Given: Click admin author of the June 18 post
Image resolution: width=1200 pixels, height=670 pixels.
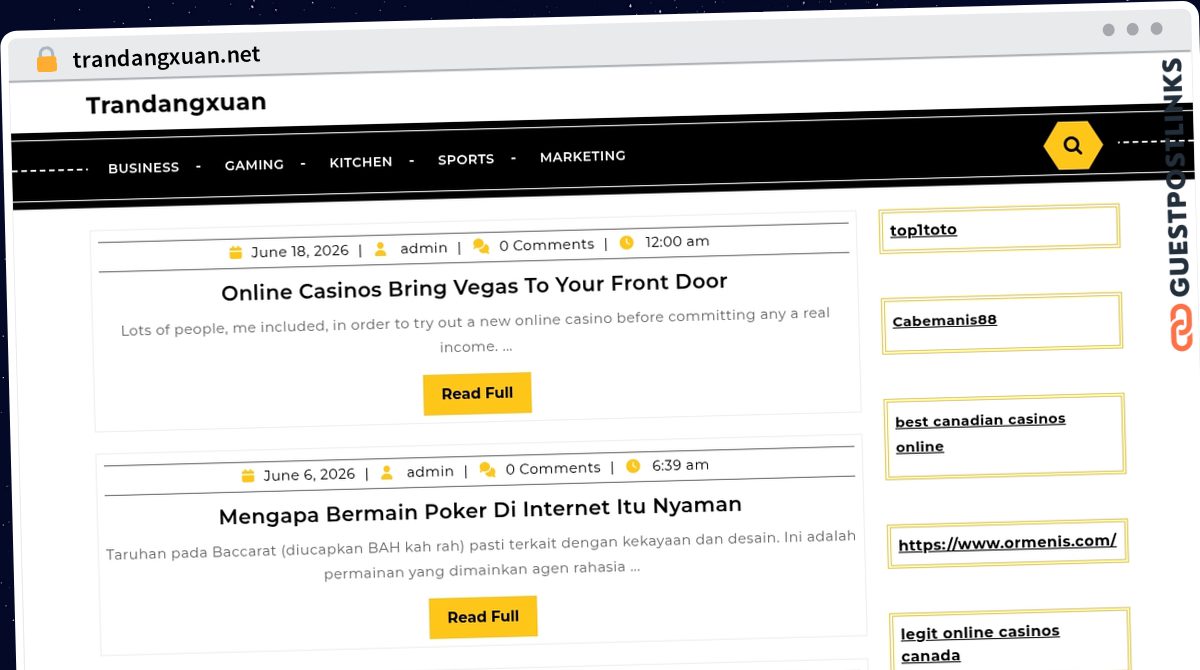Looking at the screenshot, I should coord(424,248).
